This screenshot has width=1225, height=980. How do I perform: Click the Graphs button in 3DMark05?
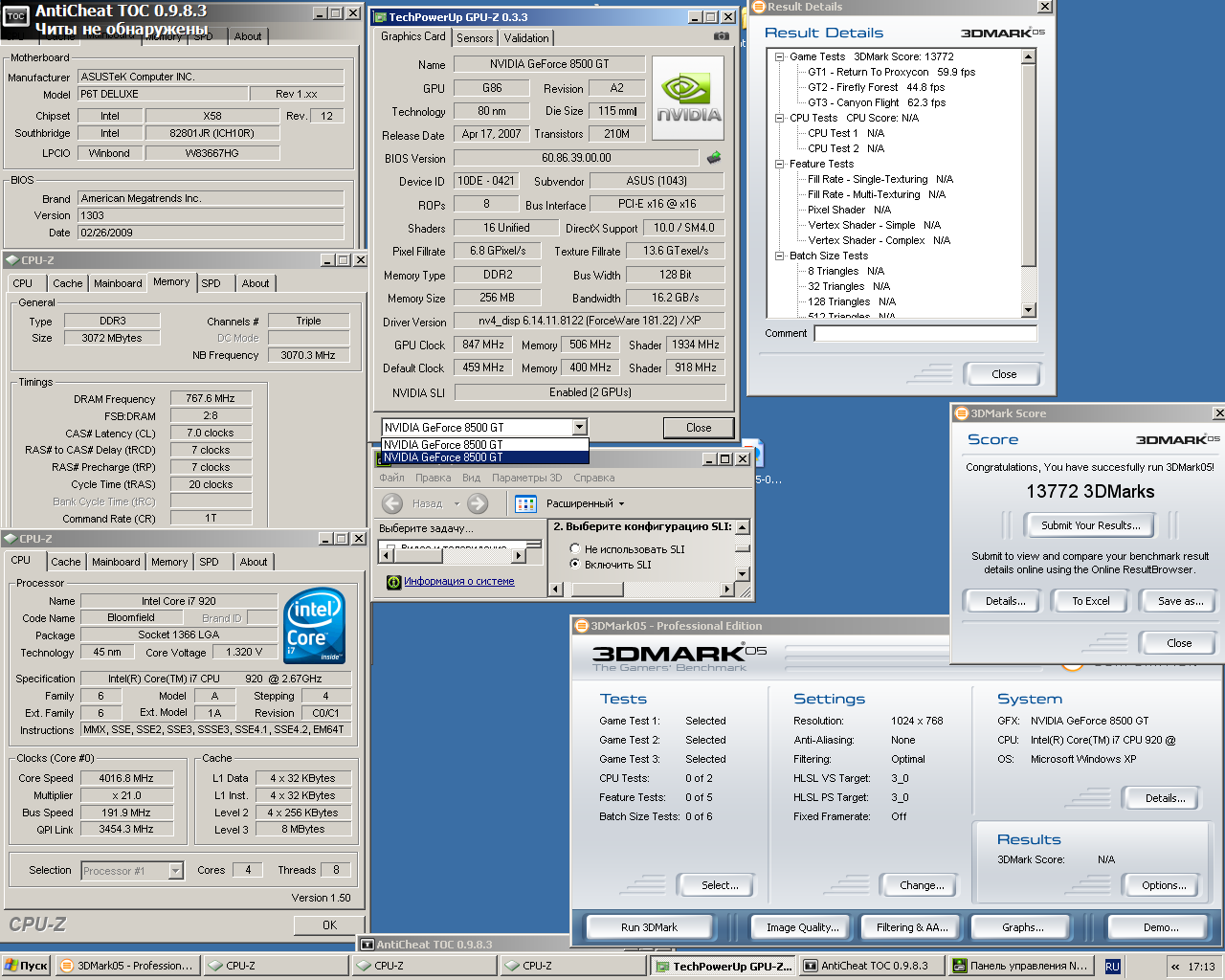click(x=1023, y=927)
